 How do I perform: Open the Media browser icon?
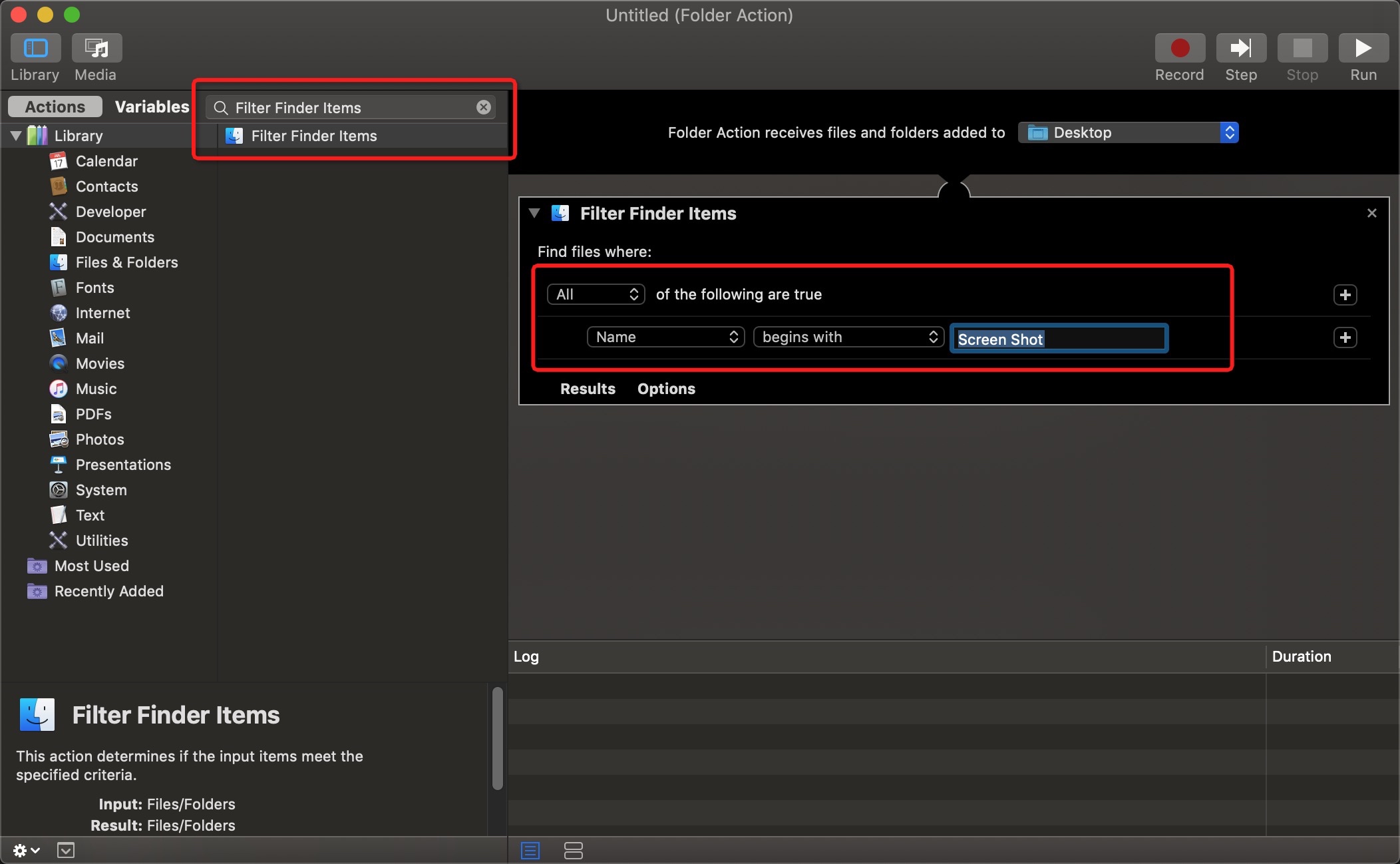pos(96,49)
